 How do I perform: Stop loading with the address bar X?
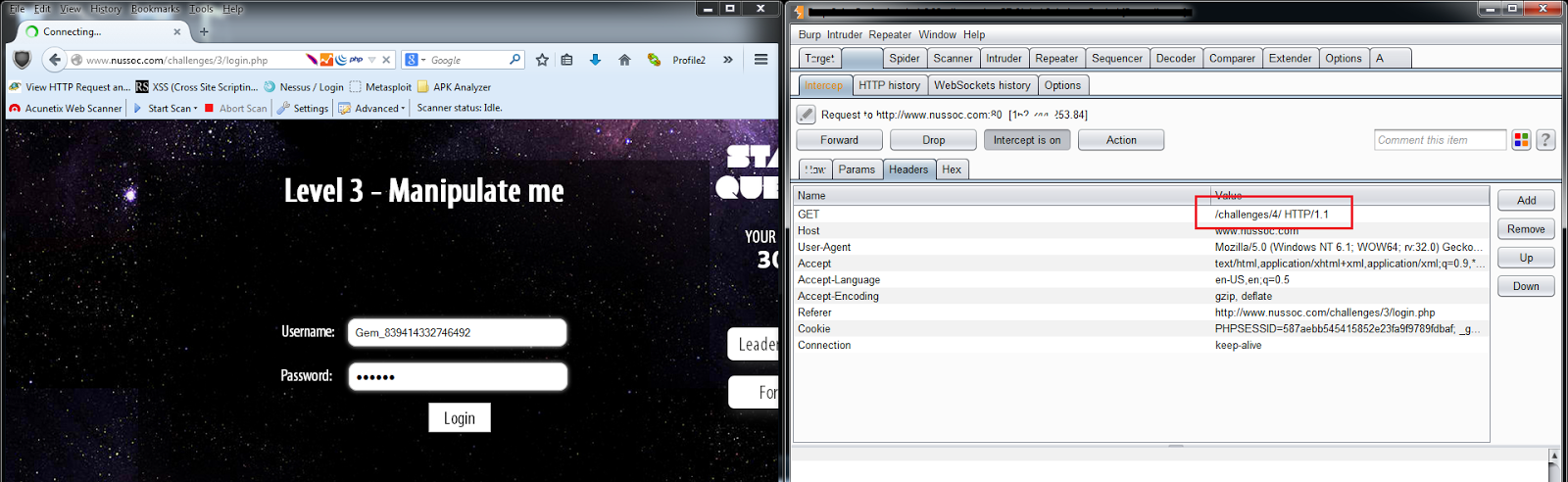(386, 60)
